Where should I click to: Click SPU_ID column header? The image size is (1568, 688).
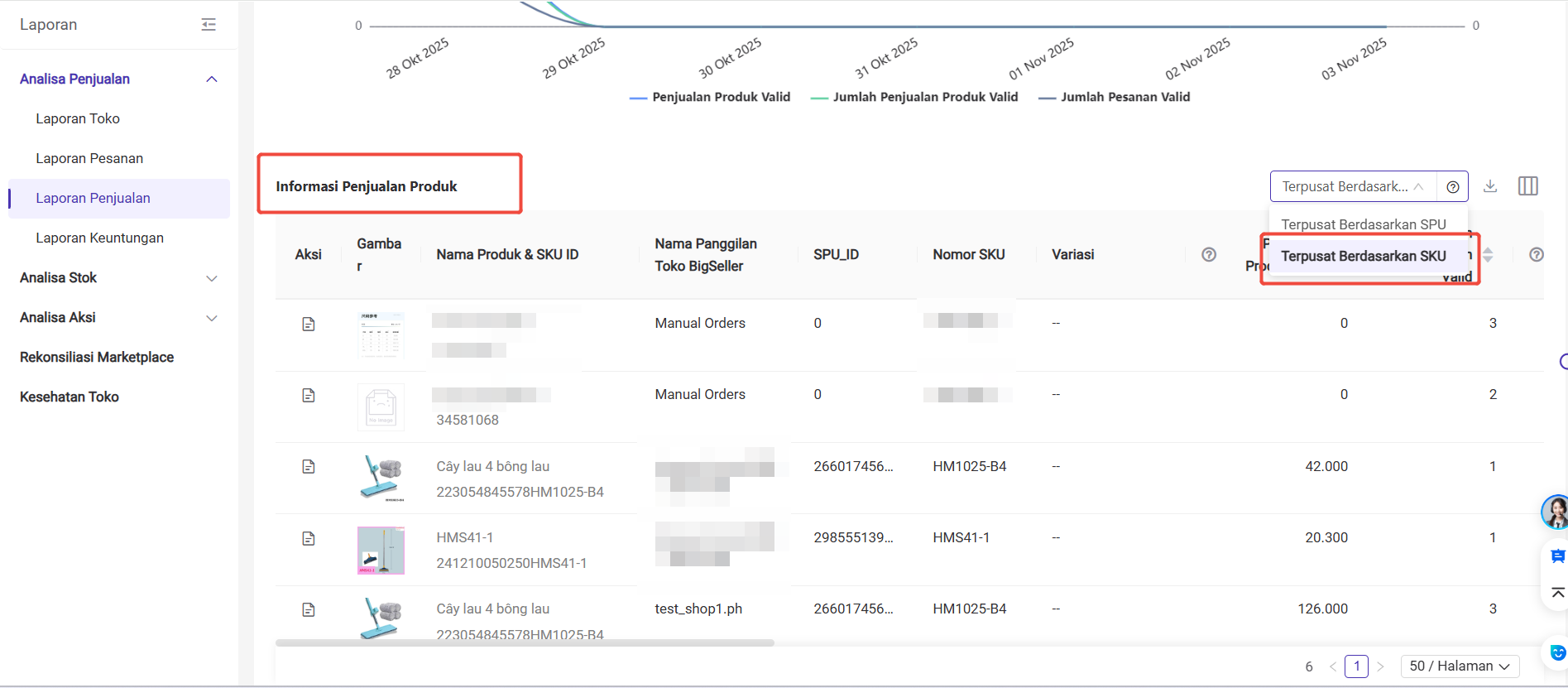point(836,255)
